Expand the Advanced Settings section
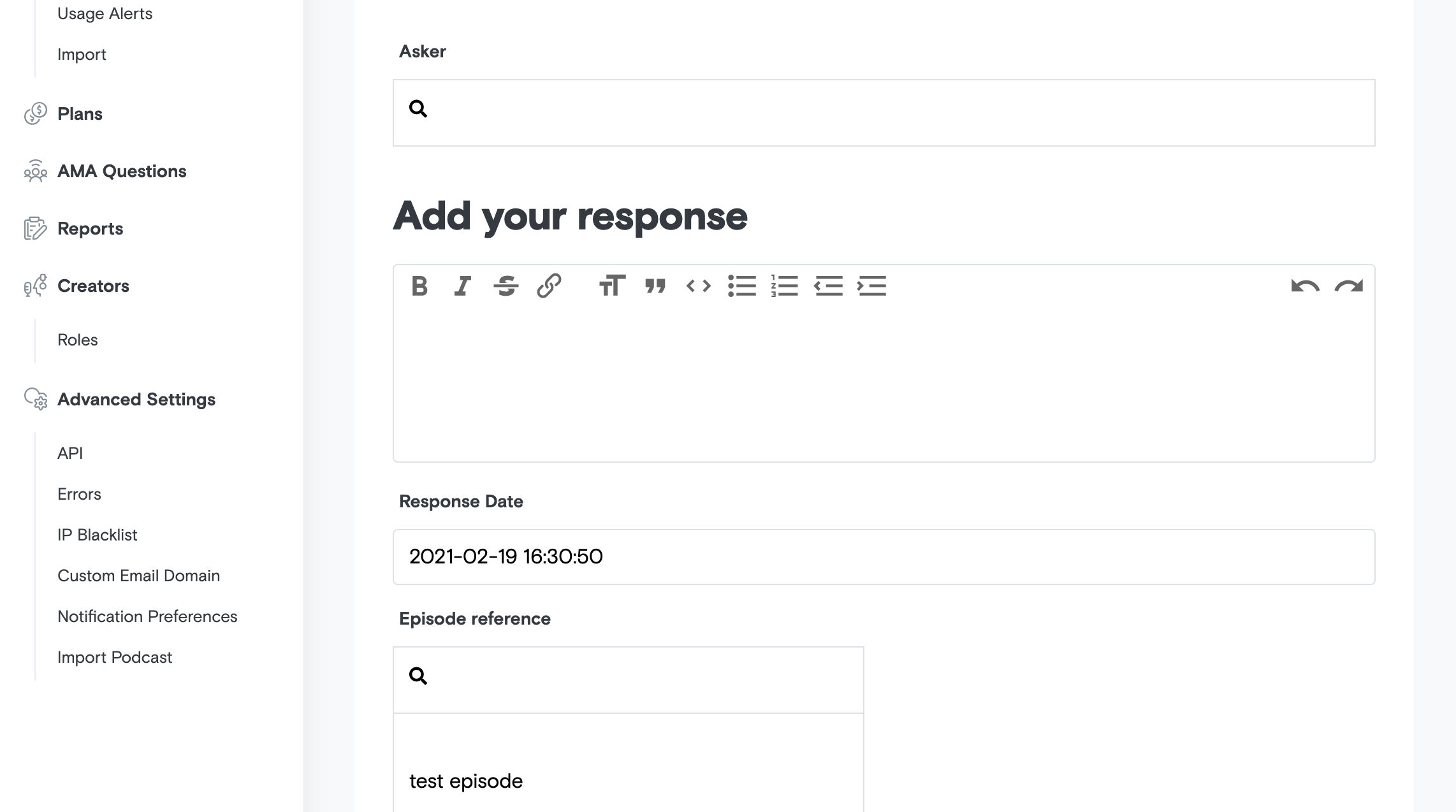The image size is (1456, 812). (136, 400)
